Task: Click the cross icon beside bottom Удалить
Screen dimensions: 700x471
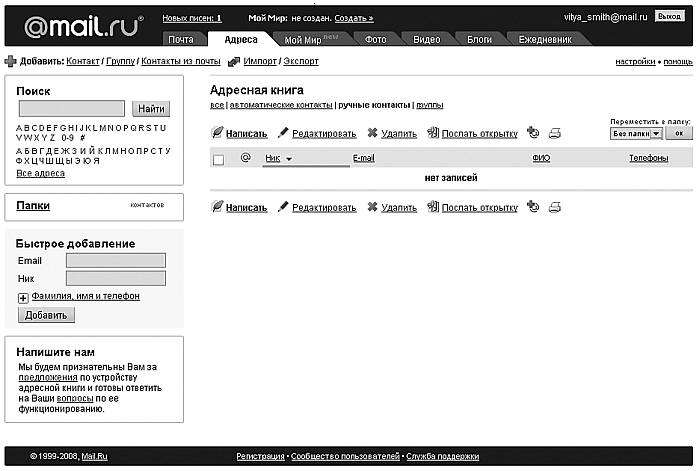Action: click(372, 207)
